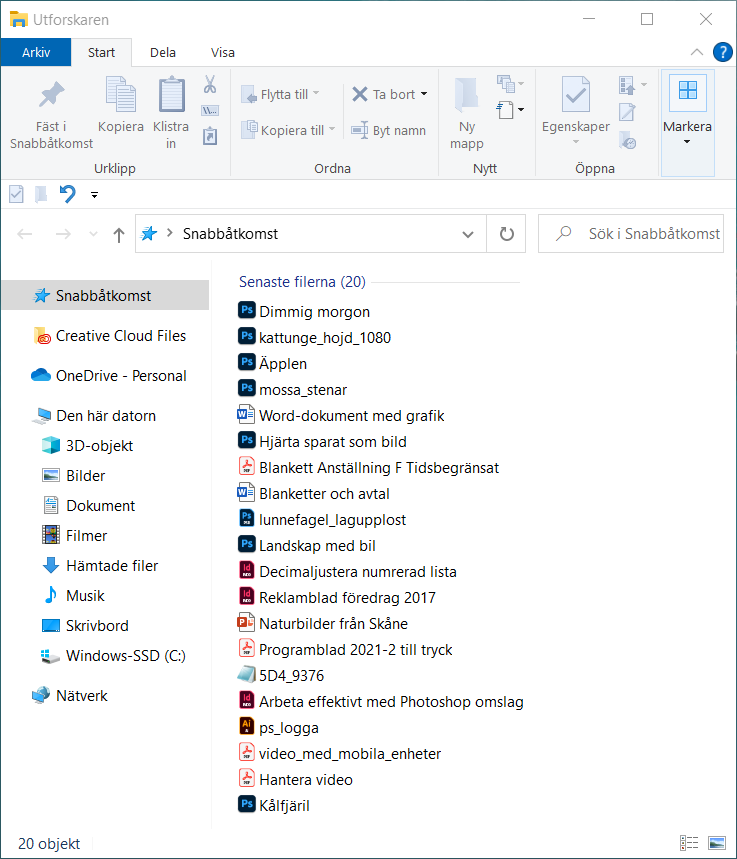Click the Byt namn rename button
737x859 pixels.
coord(388,130)
